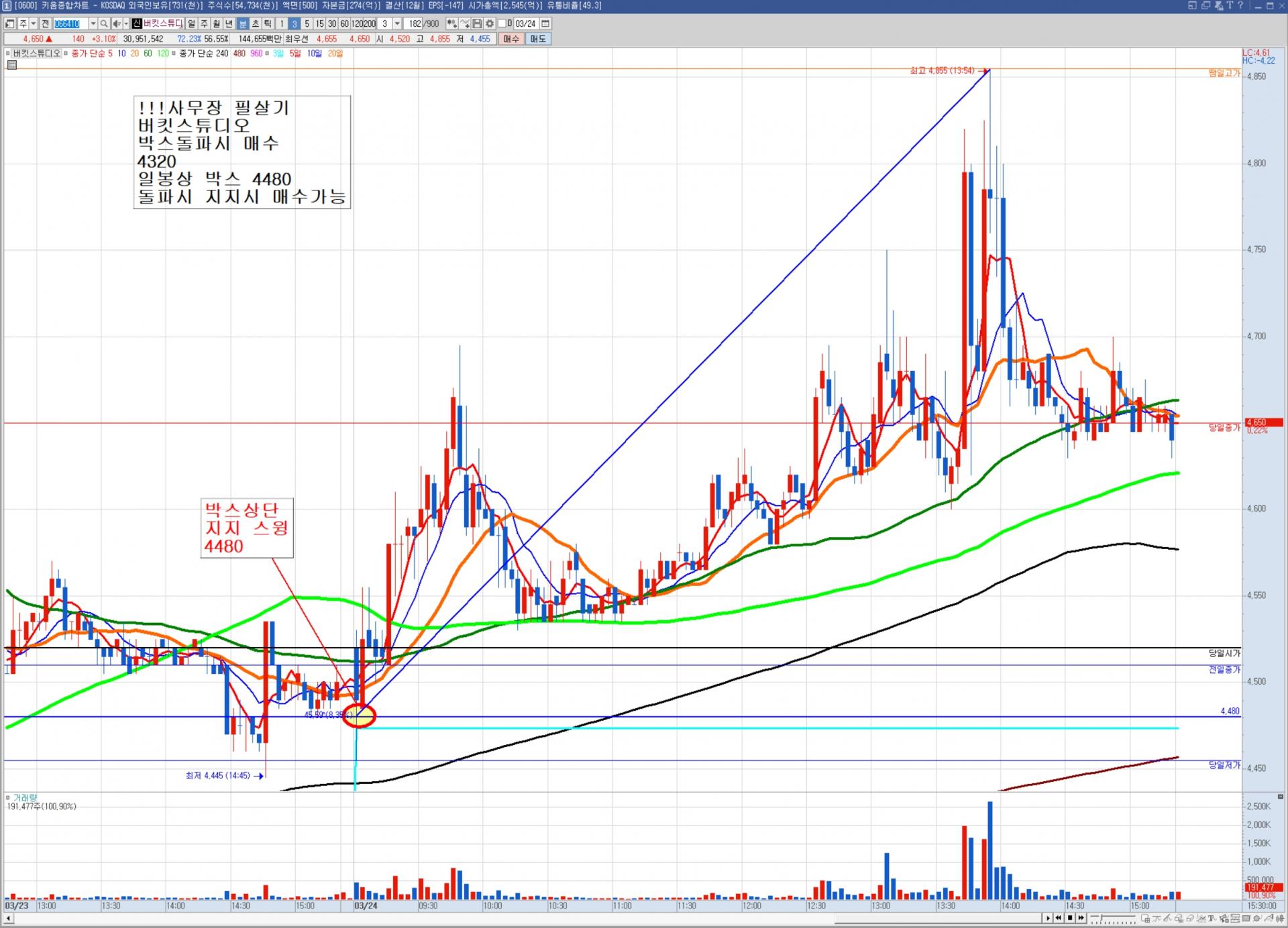Image resolution: width=1288 pixels, height=928 pixels.
Task: Toggle the D checkbox beside the date
Action: pyautogui.click(x=502, y=23)
